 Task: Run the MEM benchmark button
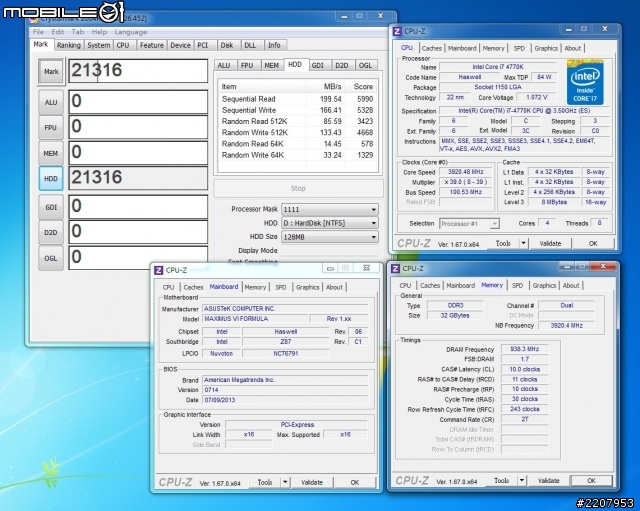pos(51,153)
